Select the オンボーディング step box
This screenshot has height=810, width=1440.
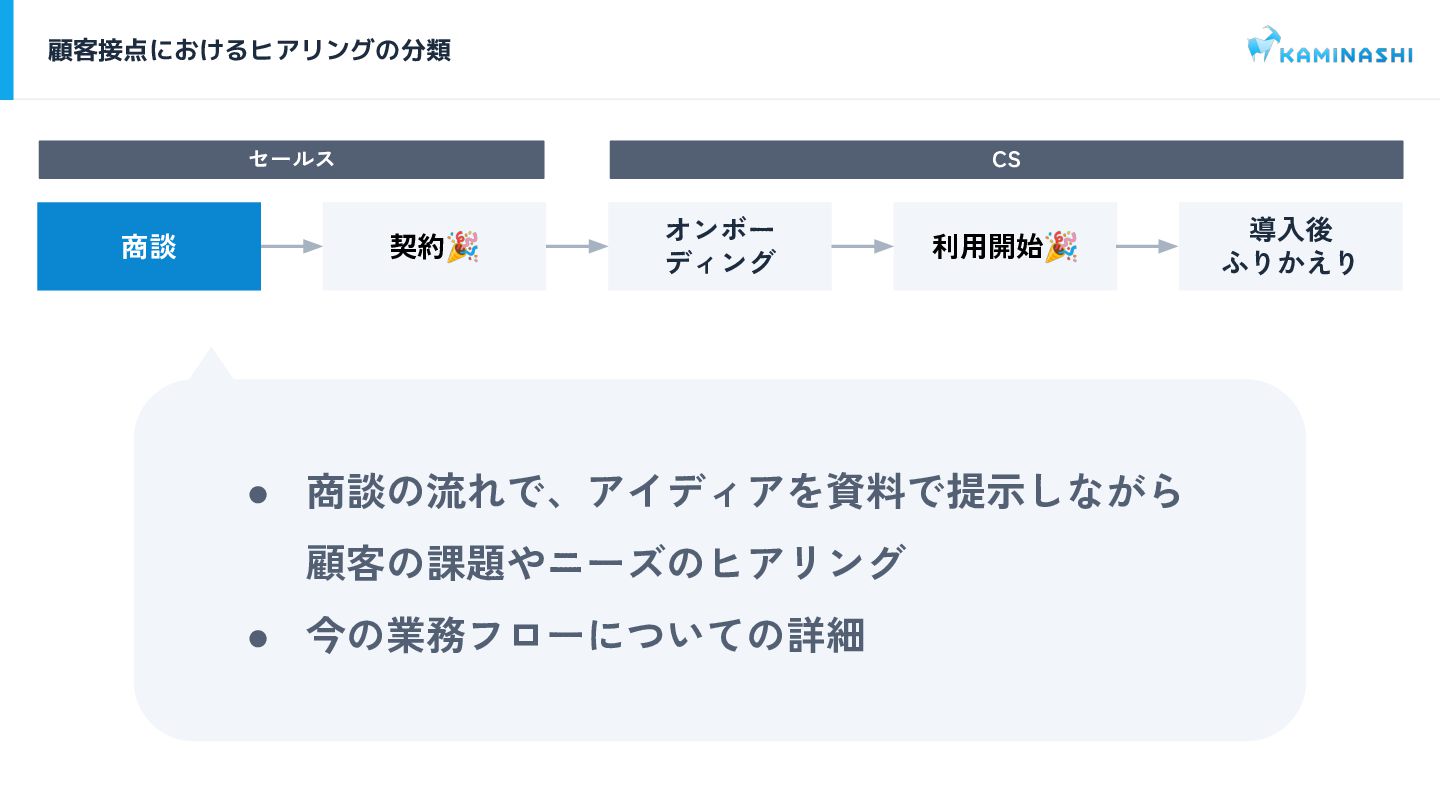coord(720,247)
